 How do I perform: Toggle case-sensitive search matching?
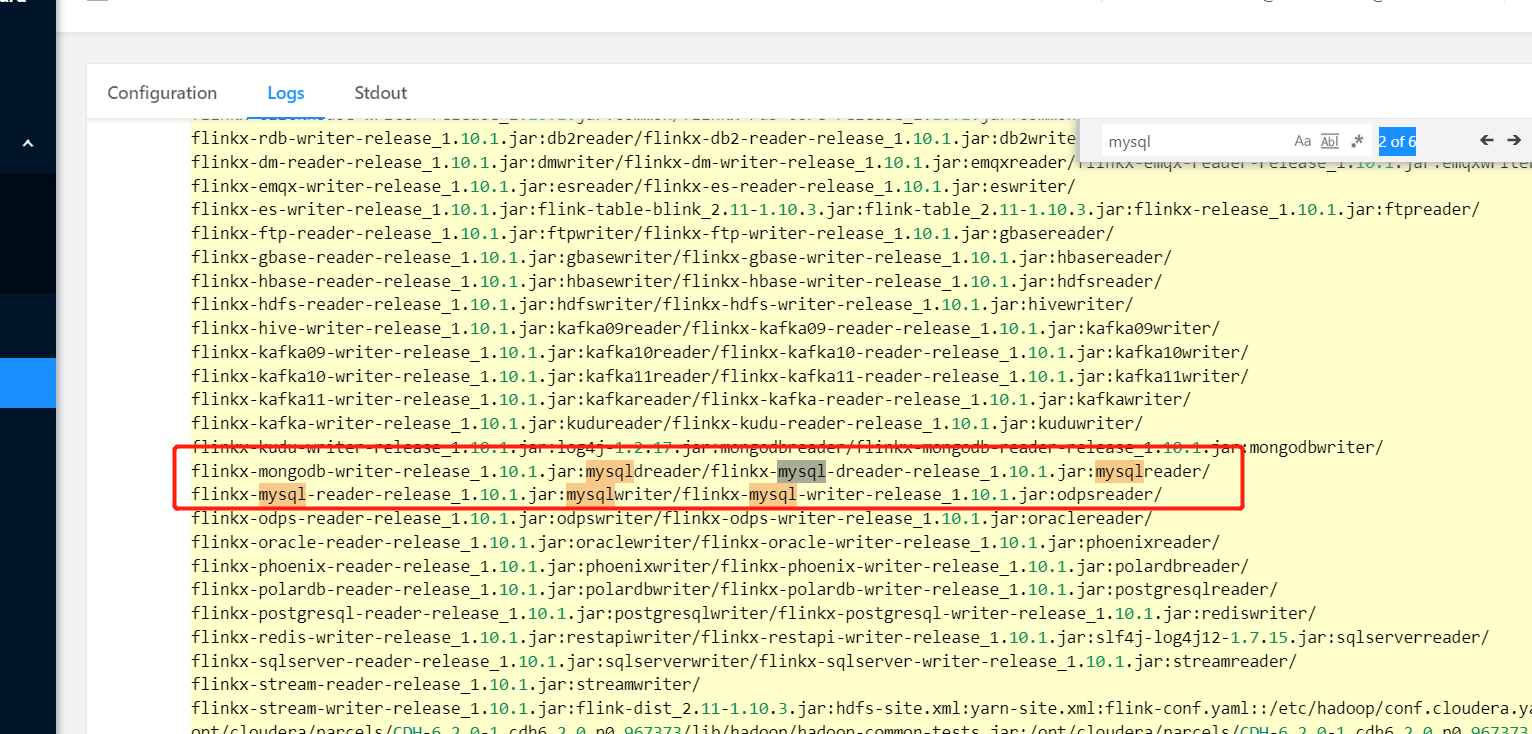click(x=1303, y=141)
